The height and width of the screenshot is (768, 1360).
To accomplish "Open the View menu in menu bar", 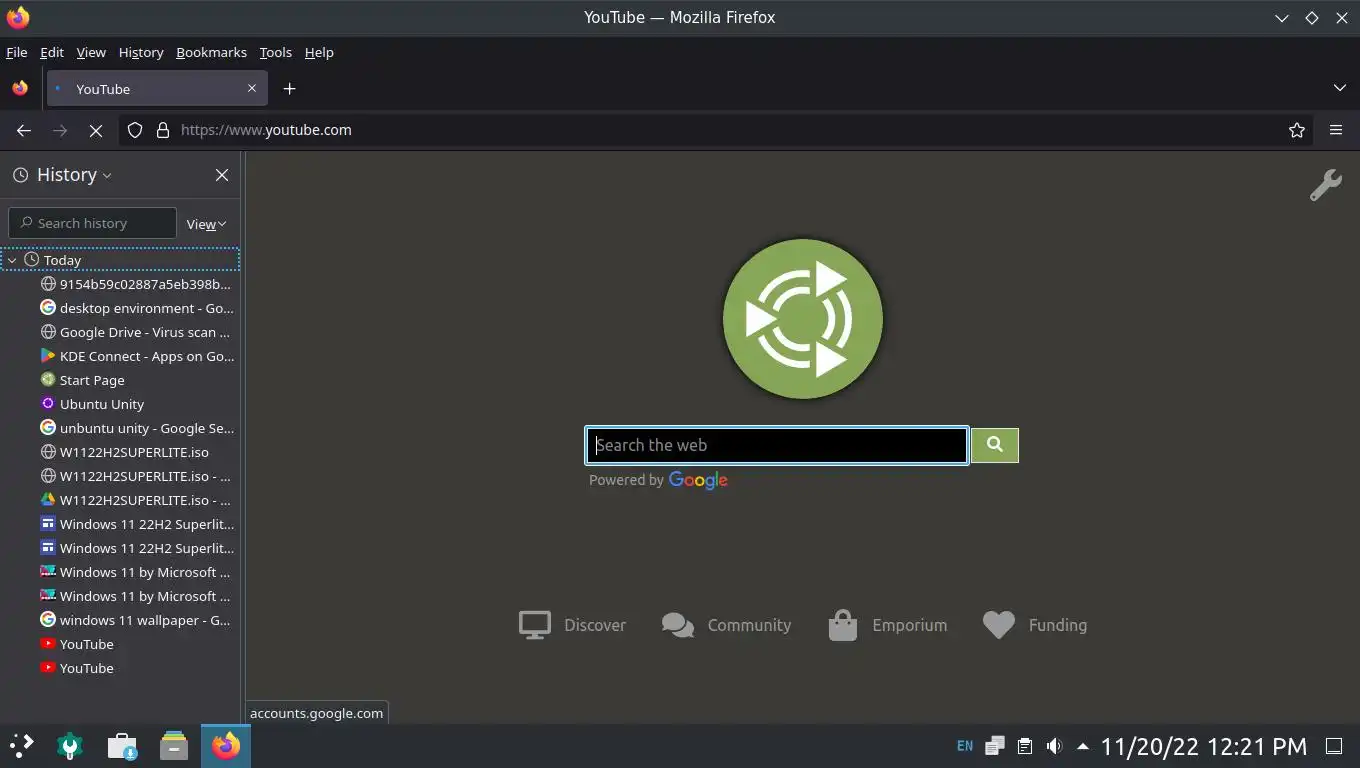I will (x=91, y=52).
